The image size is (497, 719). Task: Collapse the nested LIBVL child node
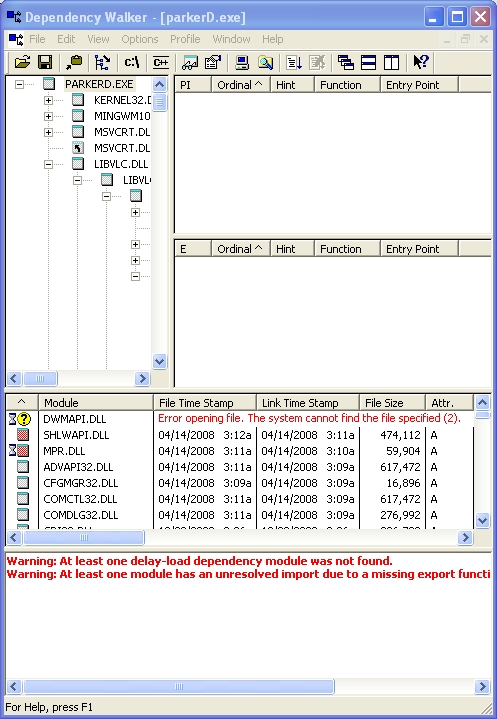[x=77, y=180]
